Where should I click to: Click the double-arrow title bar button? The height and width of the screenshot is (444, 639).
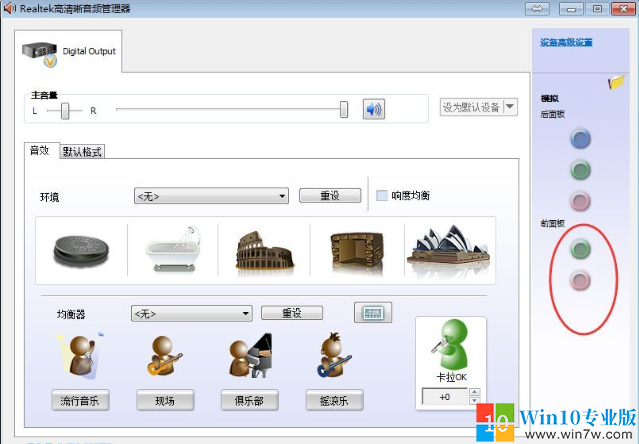tap(537, 9)
